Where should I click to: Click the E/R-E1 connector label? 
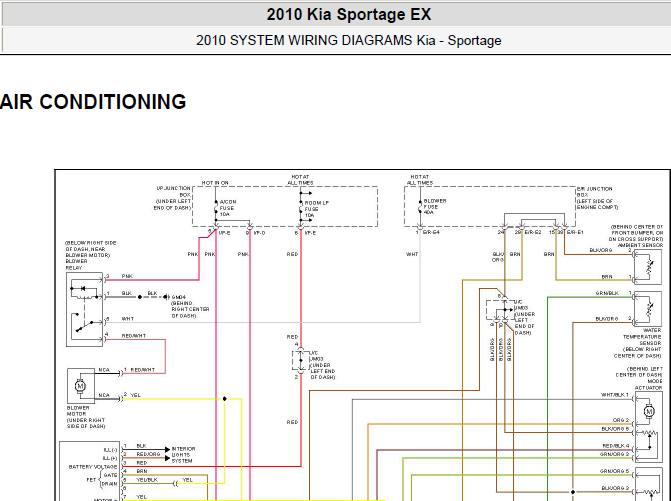575,232
